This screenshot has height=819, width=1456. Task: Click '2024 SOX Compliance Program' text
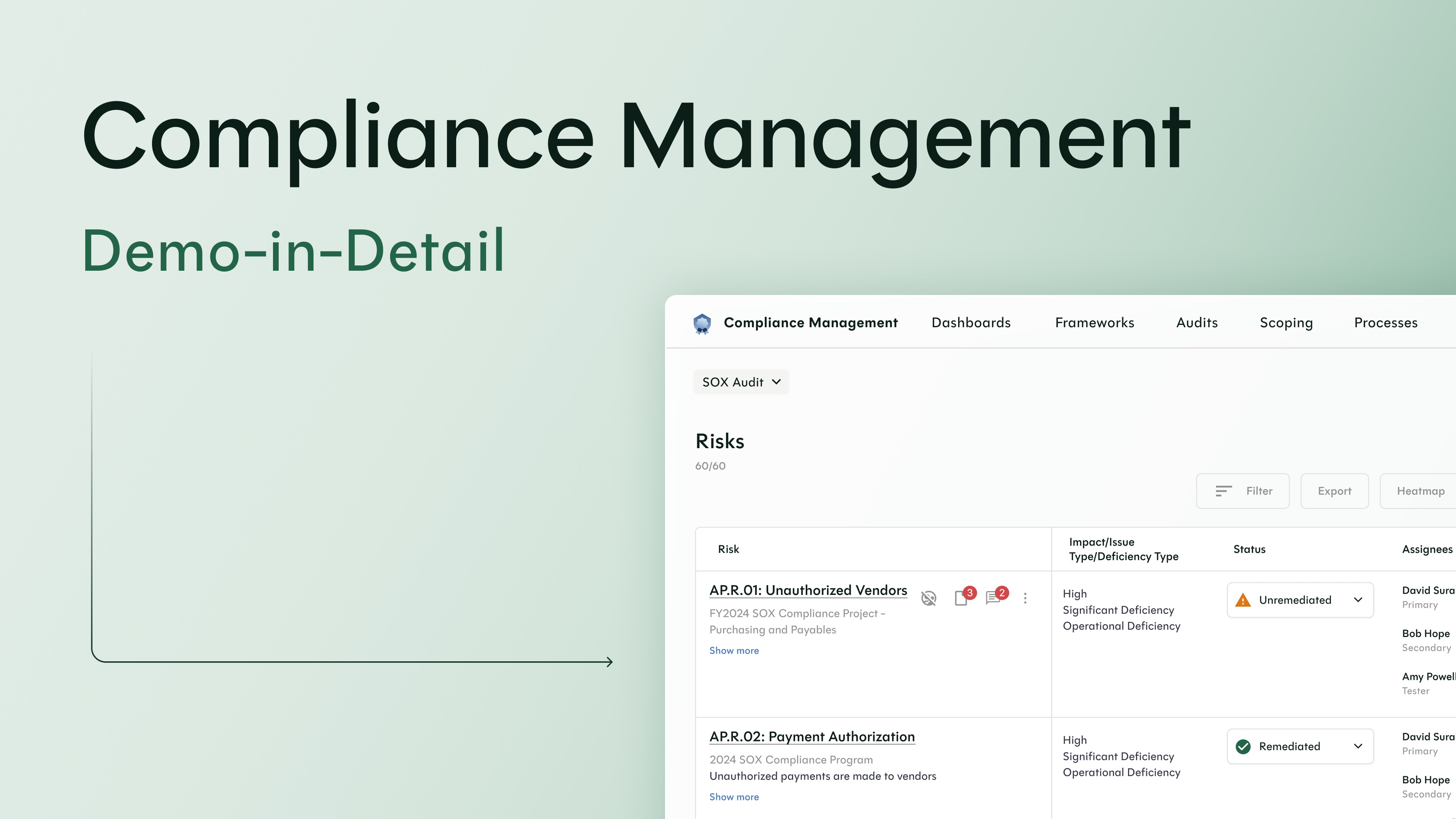(x=791, y=759)
